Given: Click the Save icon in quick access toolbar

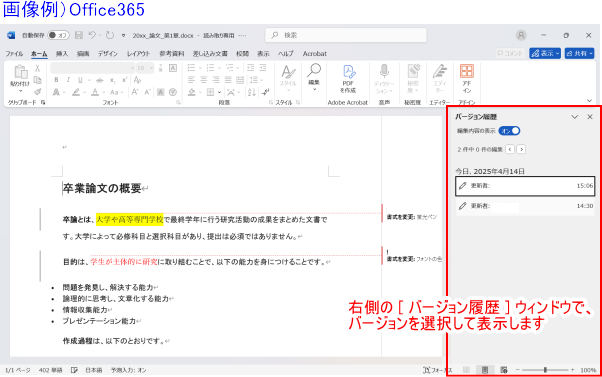Looking at the screenshot, I should [79, 35].
